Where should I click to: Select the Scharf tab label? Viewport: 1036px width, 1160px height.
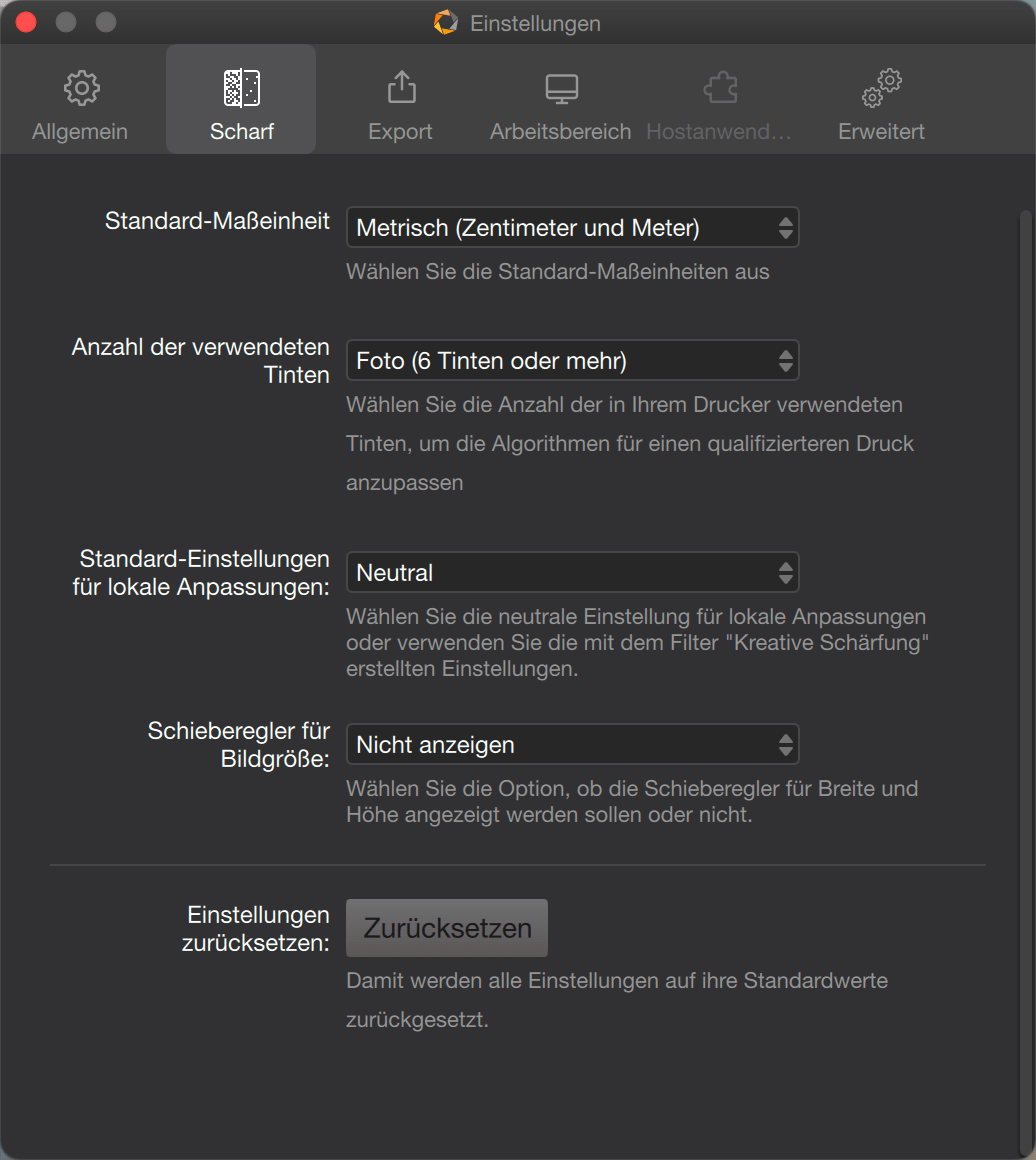[x=242, y=132]
